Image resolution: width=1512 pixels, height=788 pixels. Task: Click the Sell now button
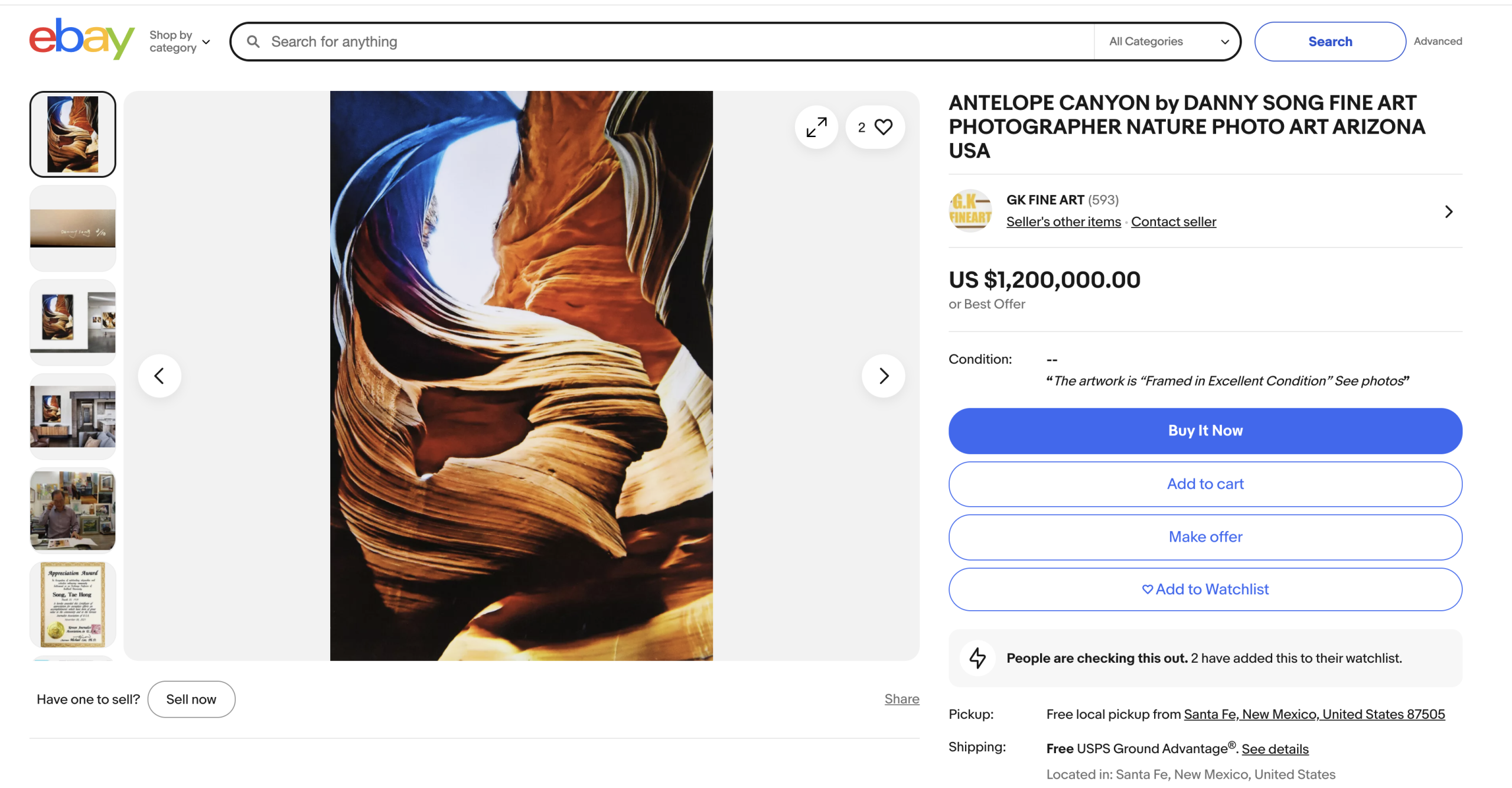point(191,699)
